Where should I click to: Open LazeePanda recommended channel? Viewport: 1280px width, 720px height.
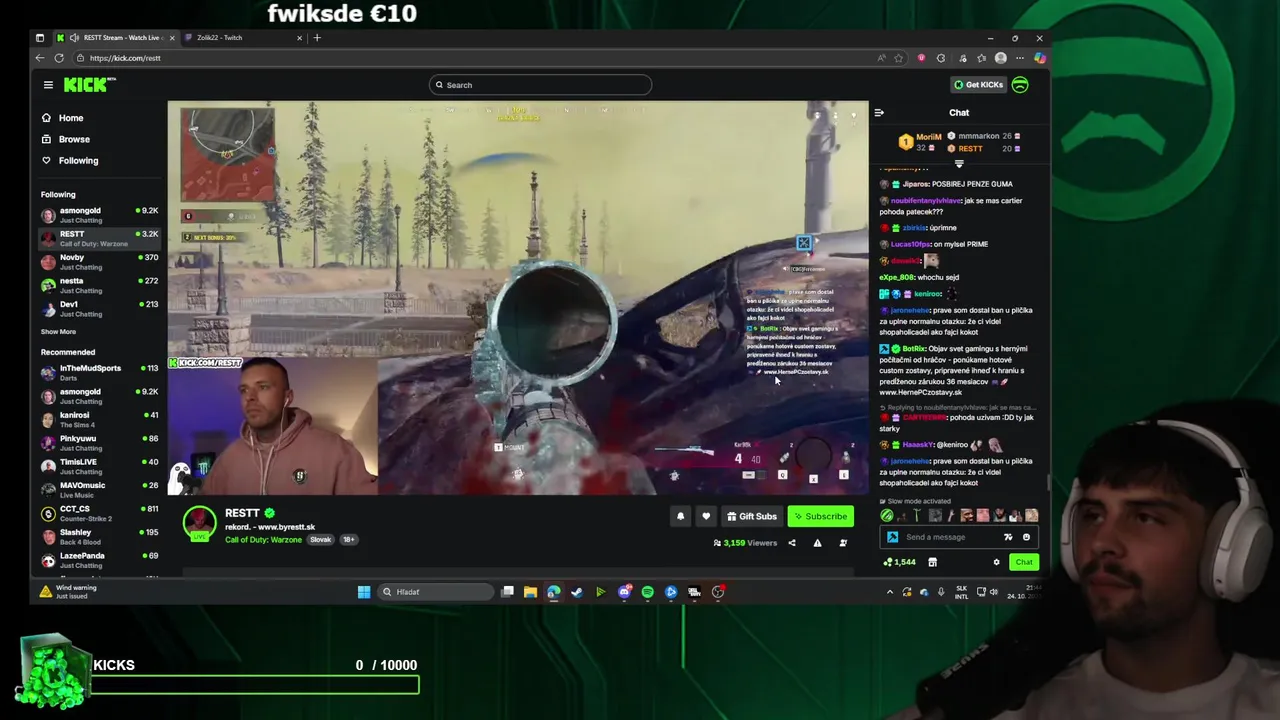(x=99, y=560)
